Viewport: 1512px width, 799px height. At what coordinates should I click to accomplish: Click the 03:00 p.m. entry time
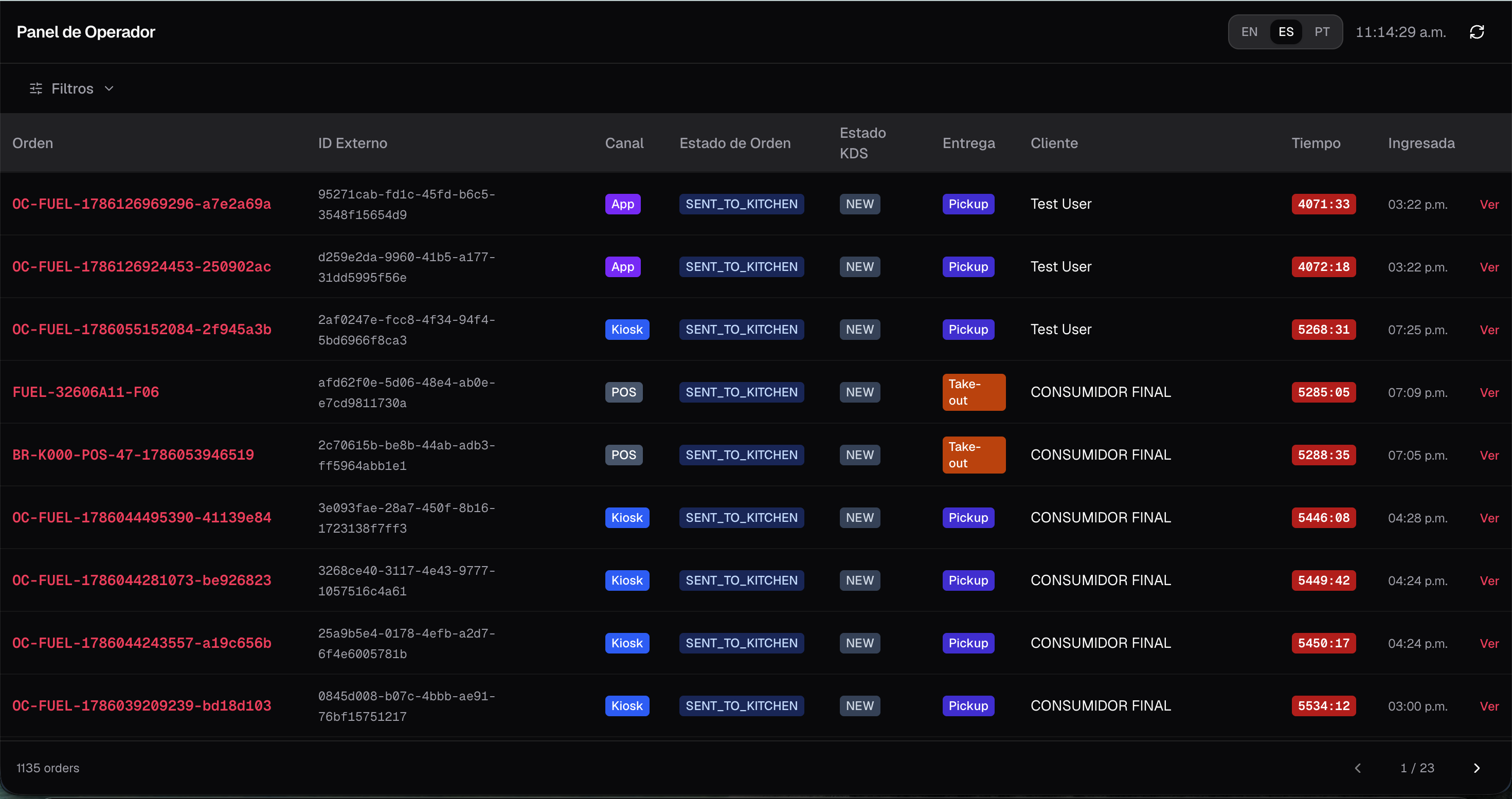pyautogui.click(x=1417, y=706)
